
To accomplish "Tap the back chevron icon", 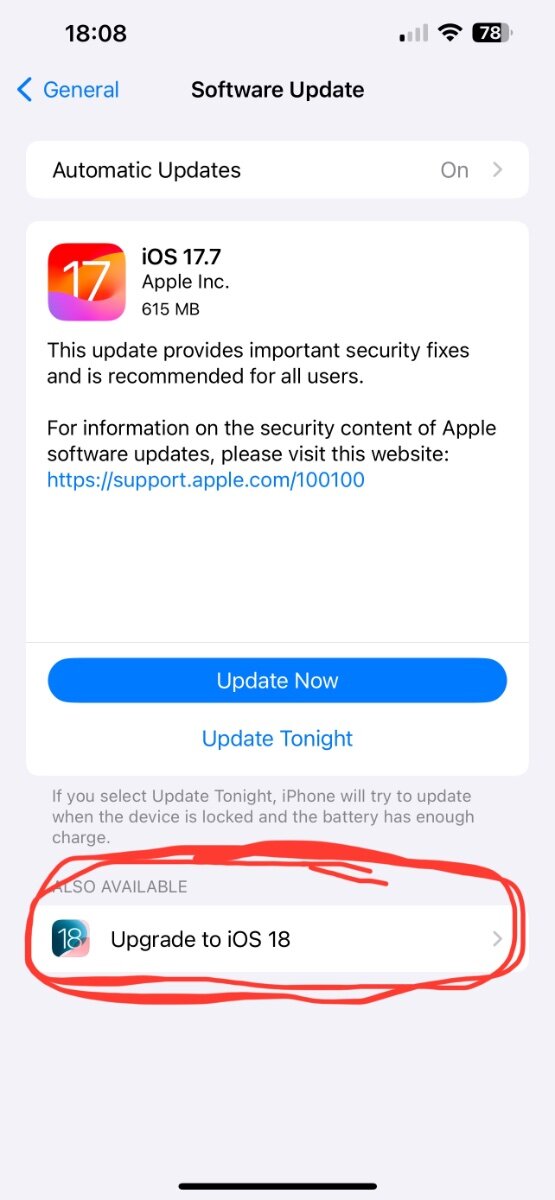I will (x=25, y=90).
